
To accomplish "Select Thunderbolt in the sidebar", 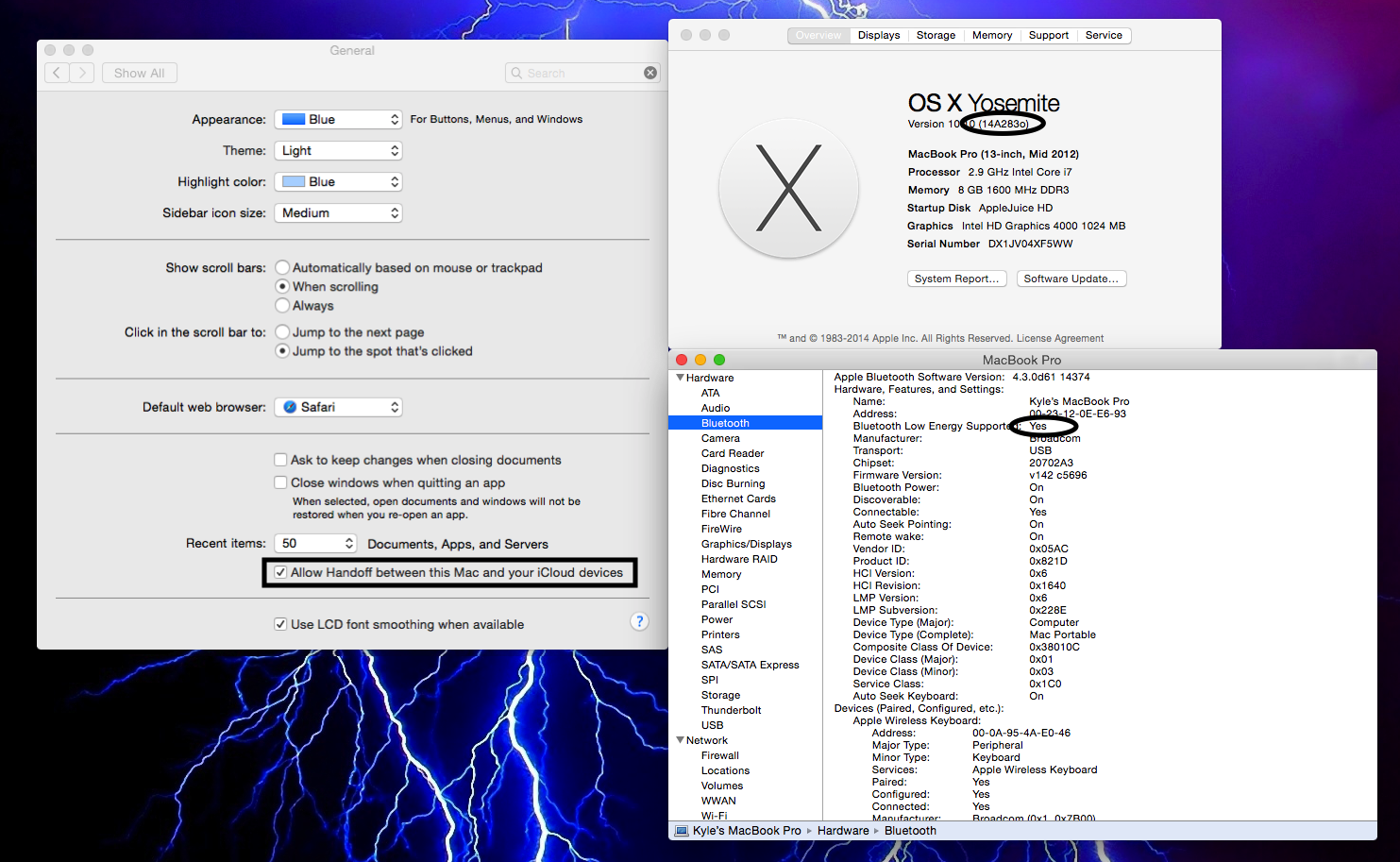I will (x=731, y=710).
